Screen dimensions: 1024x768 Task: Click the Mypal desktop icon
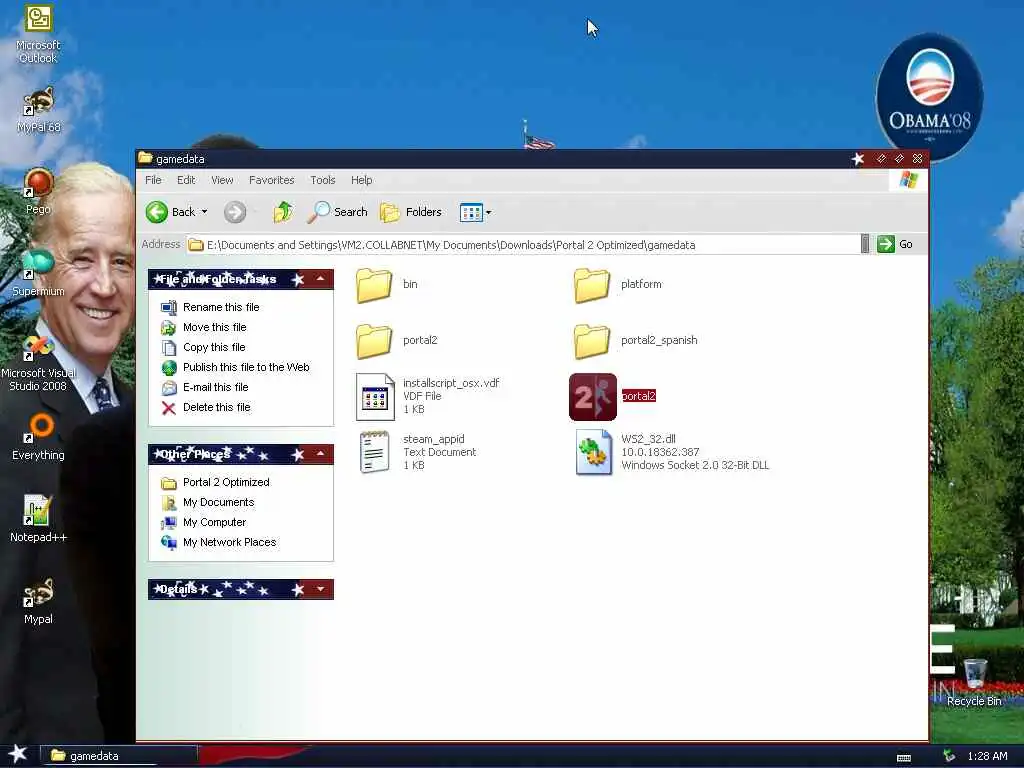tap(38, 593)
